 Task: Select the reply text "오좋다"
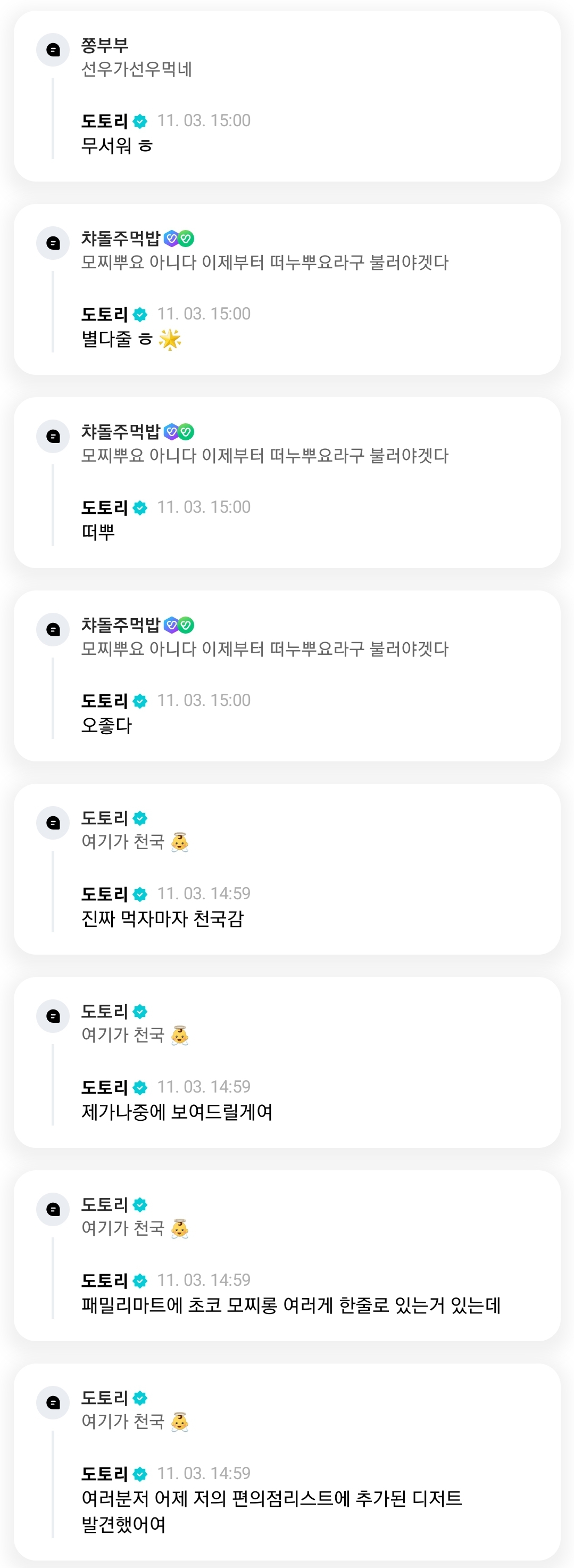(x=106, y=726)
